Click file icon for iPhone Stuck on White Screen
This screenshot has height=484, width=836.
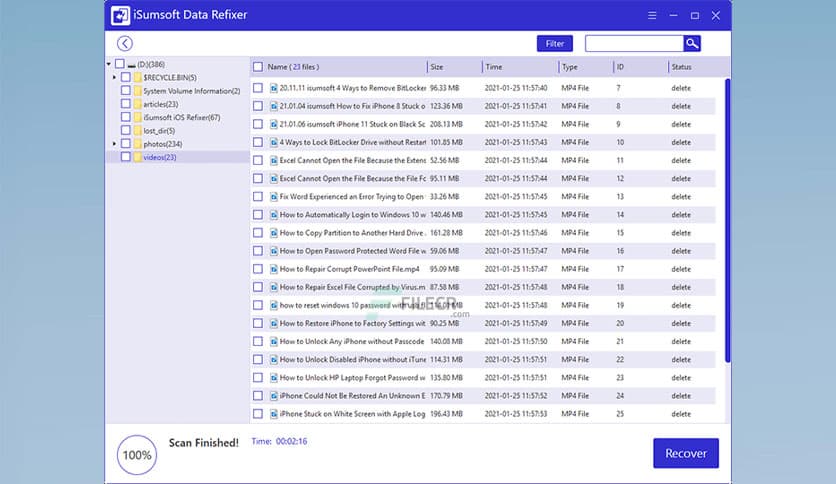[x=274, y=414]
